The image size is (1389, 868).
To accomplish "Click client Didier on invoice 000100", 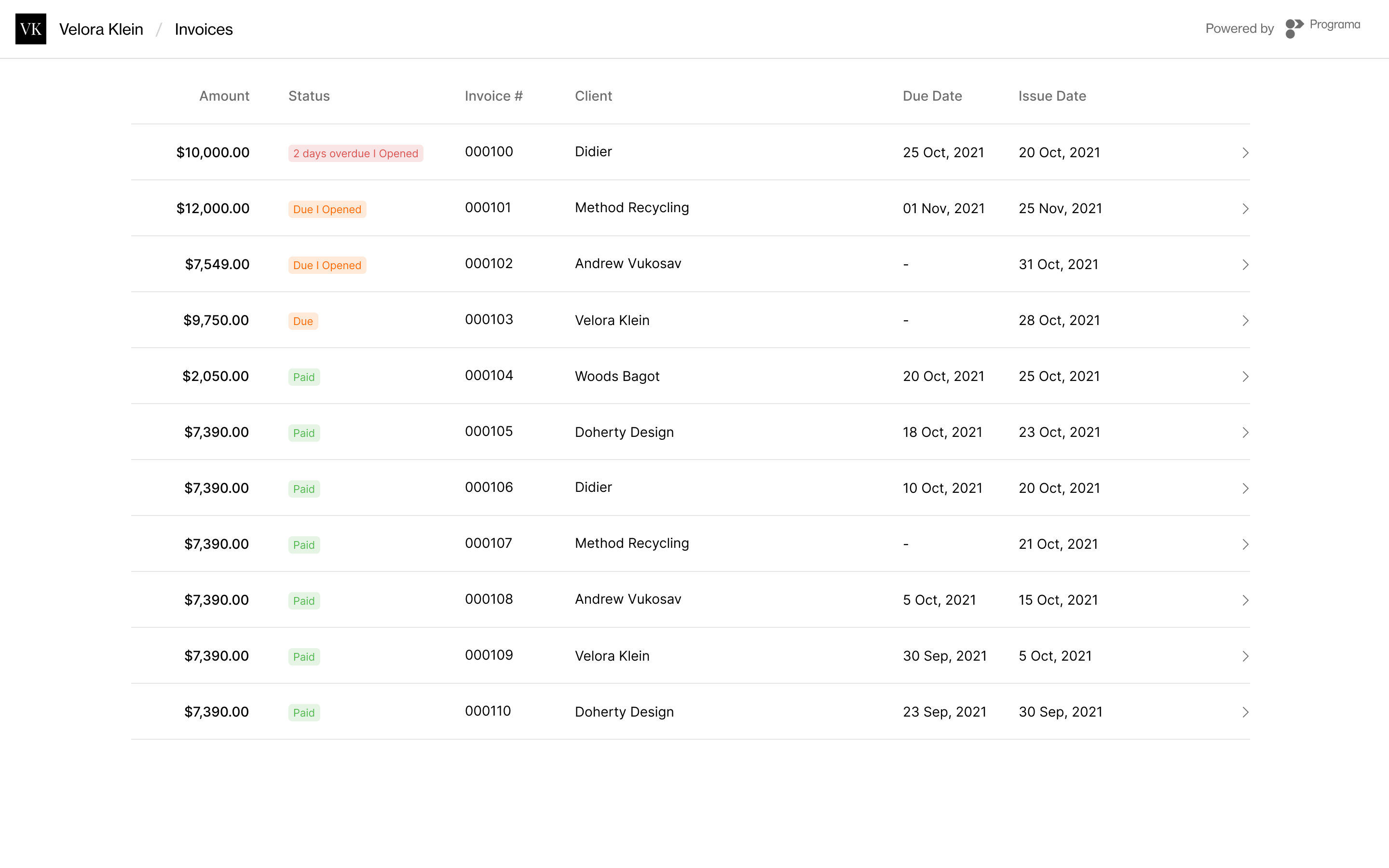I will 594,151.
